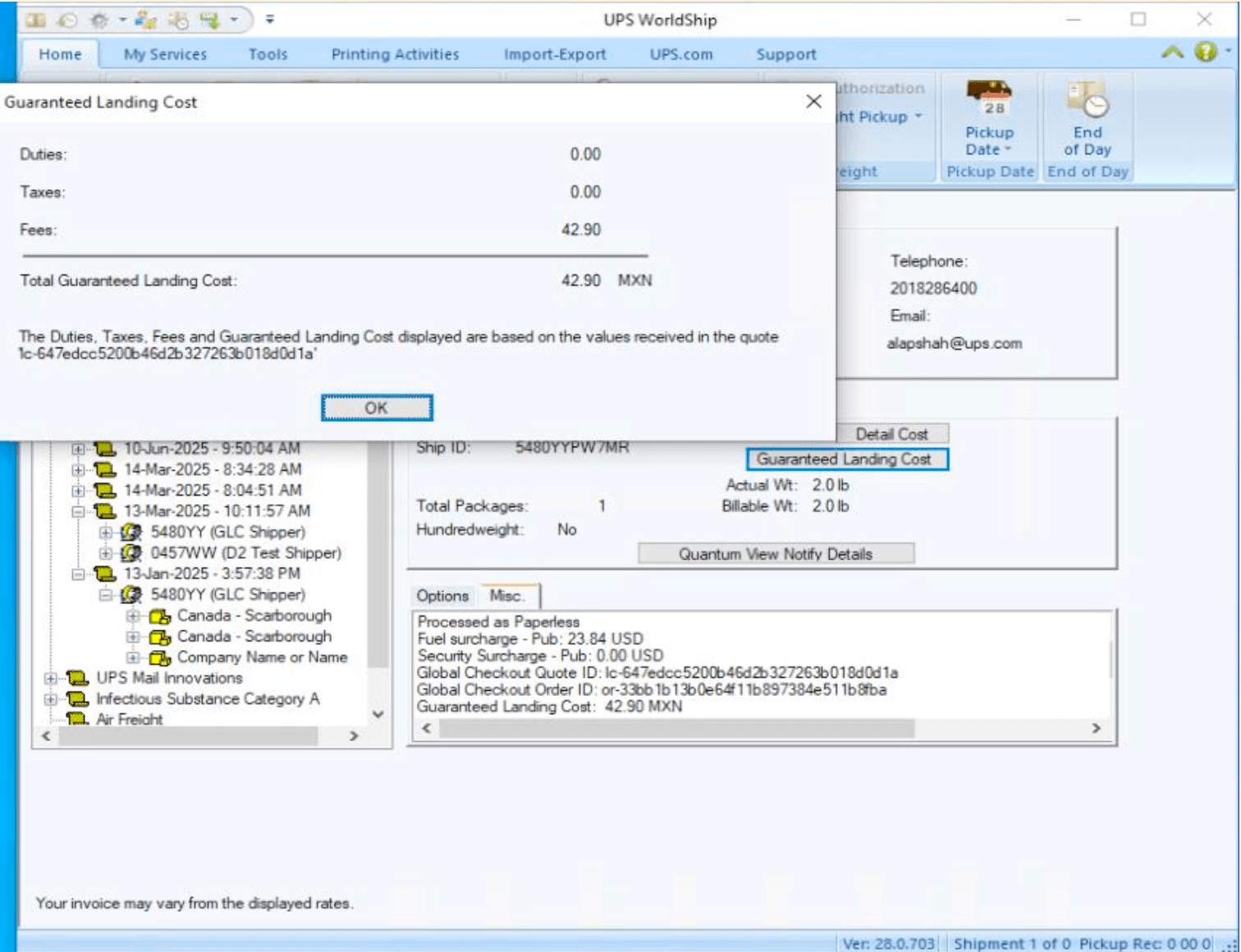Click OK in the Guaranteed Landing Cost dialog
The height and width of the screenshot is (952, 1241).
coord(377,408)
